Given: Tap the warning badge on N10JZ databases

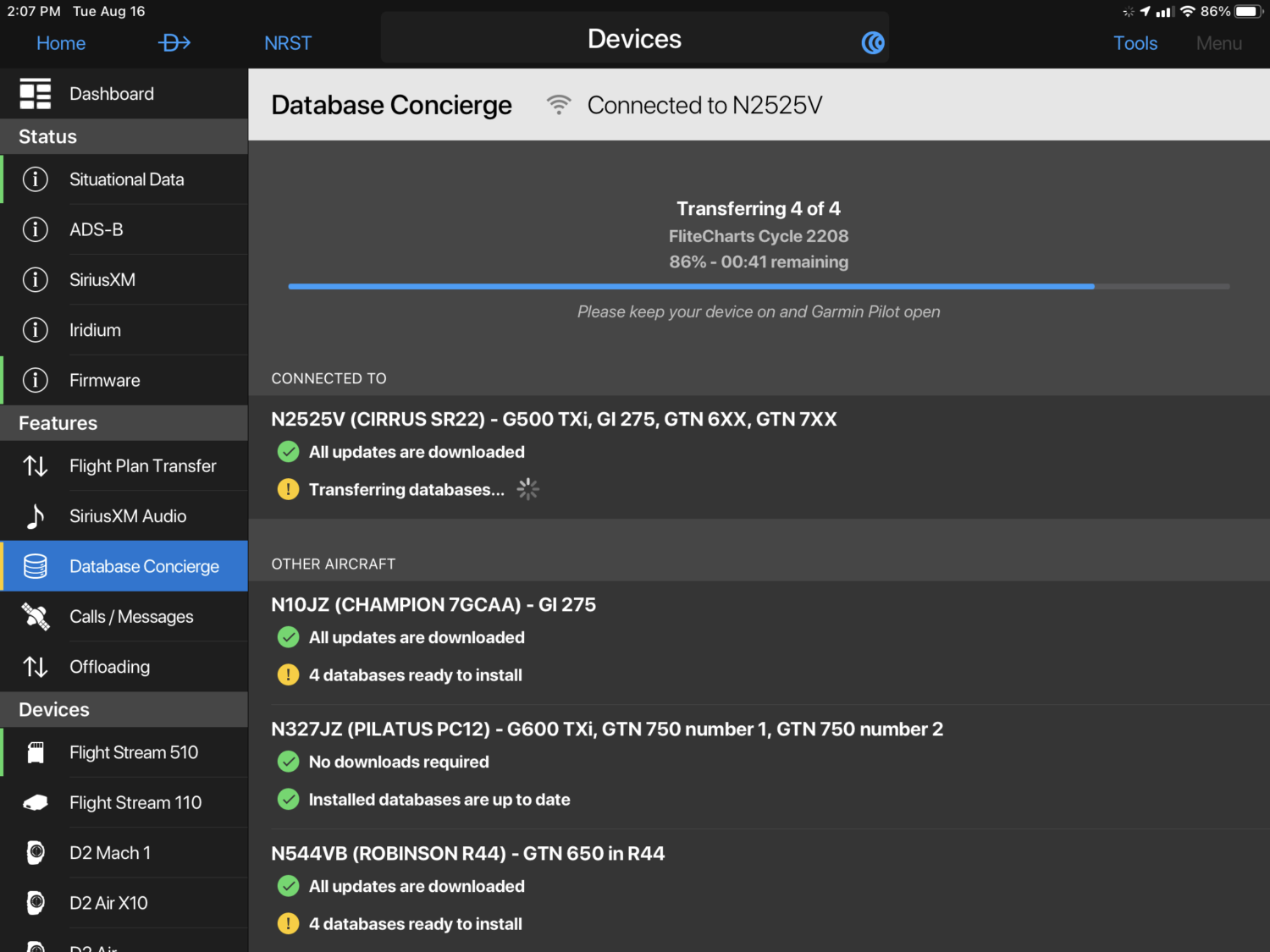Looking at the screenshot, I should (x=288, y=674).
